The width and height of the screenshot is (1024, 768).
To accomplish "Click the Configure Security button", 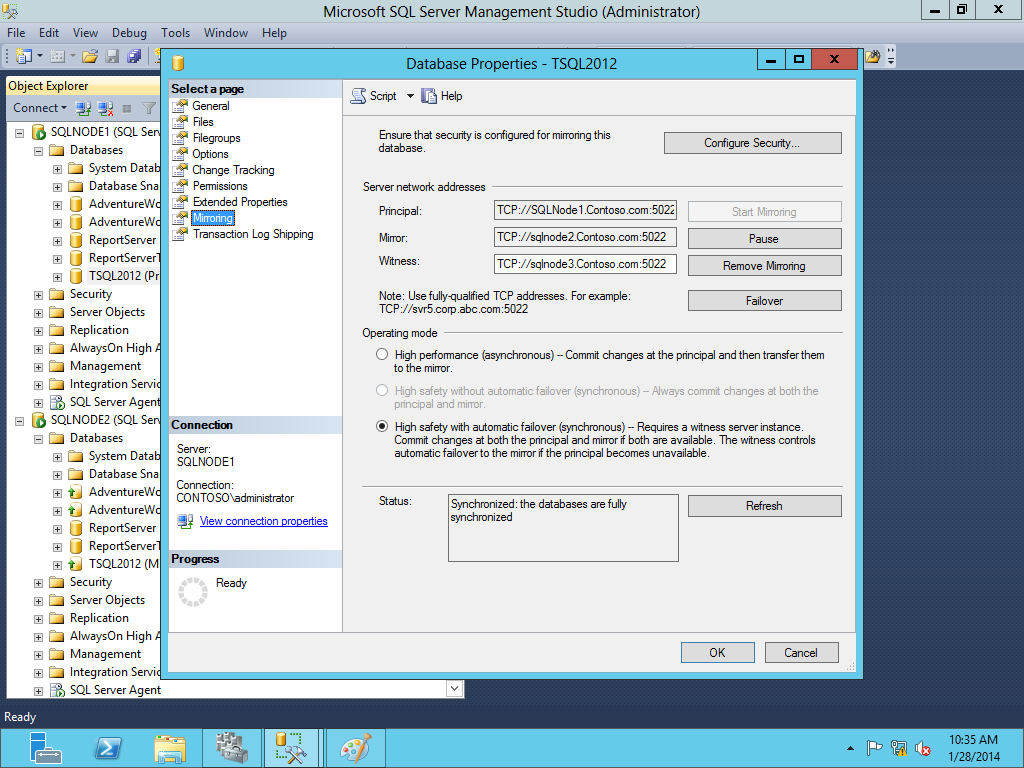I will point(752,143).
